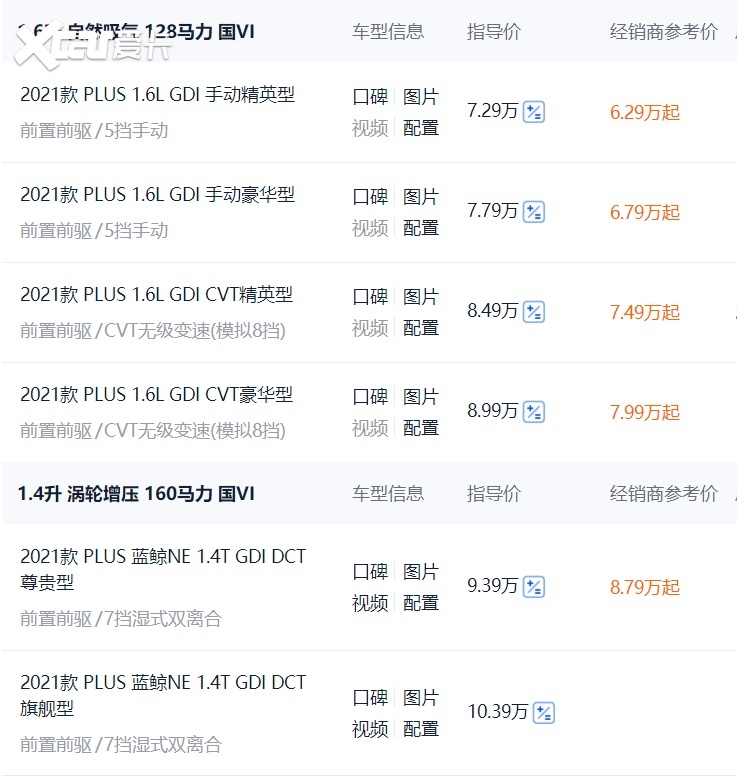Click 1.4升 涡轮增压 160马力 group header
Screen dimensions: 737x778
(136, 494)
